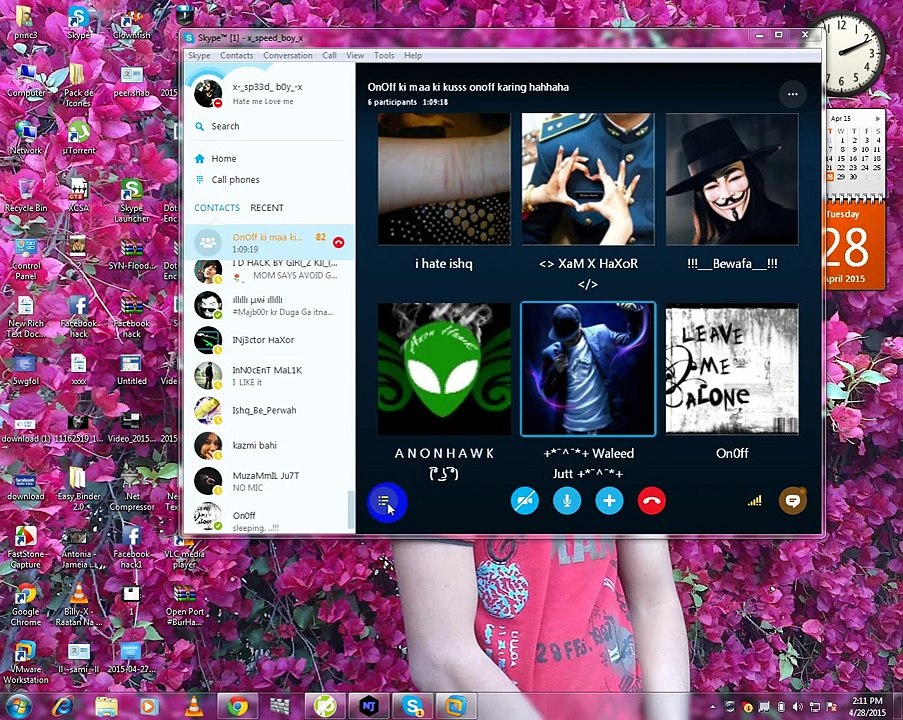The image size is (903, 720).
Task: Open 'Facebook hack' Facebook-logo desktop icon
Action: coord(79,317)
